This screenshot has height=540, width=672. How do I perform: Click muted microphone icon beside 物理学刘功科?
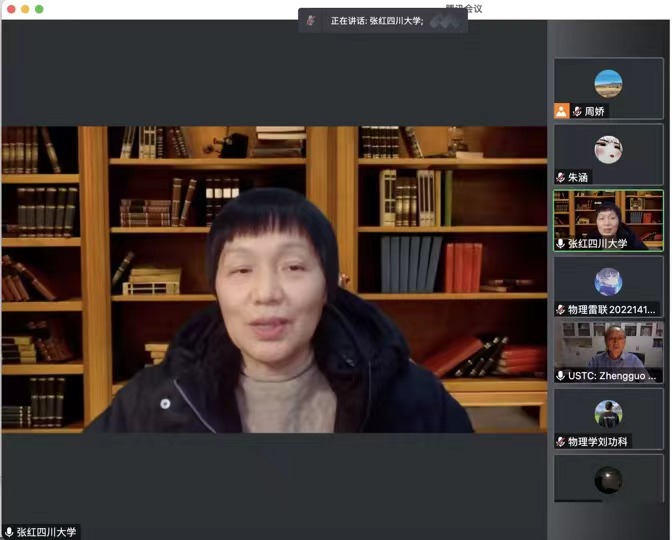click(561, 441)
